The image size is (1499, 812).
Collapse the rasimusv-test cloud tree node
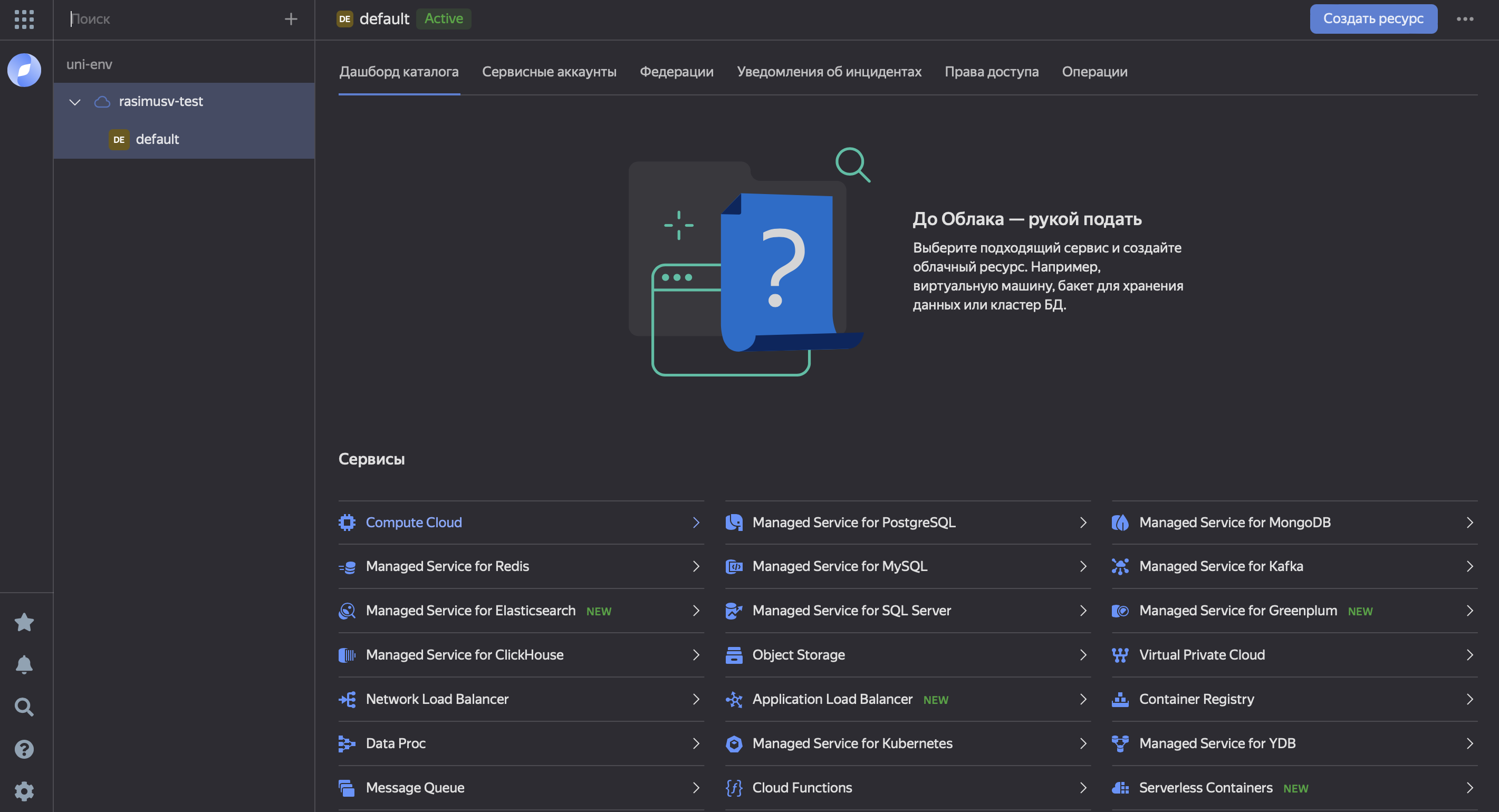74,102
